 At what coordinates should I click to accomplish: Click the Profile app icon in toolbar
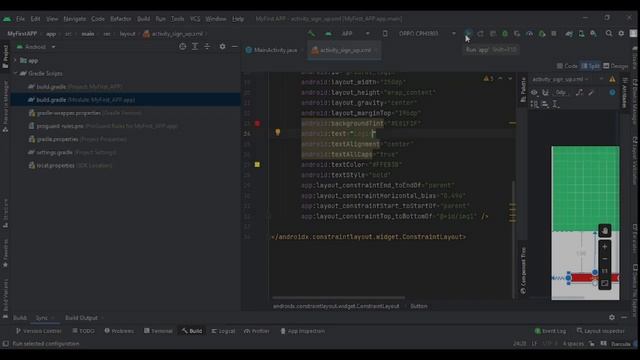tap(529, 33)
